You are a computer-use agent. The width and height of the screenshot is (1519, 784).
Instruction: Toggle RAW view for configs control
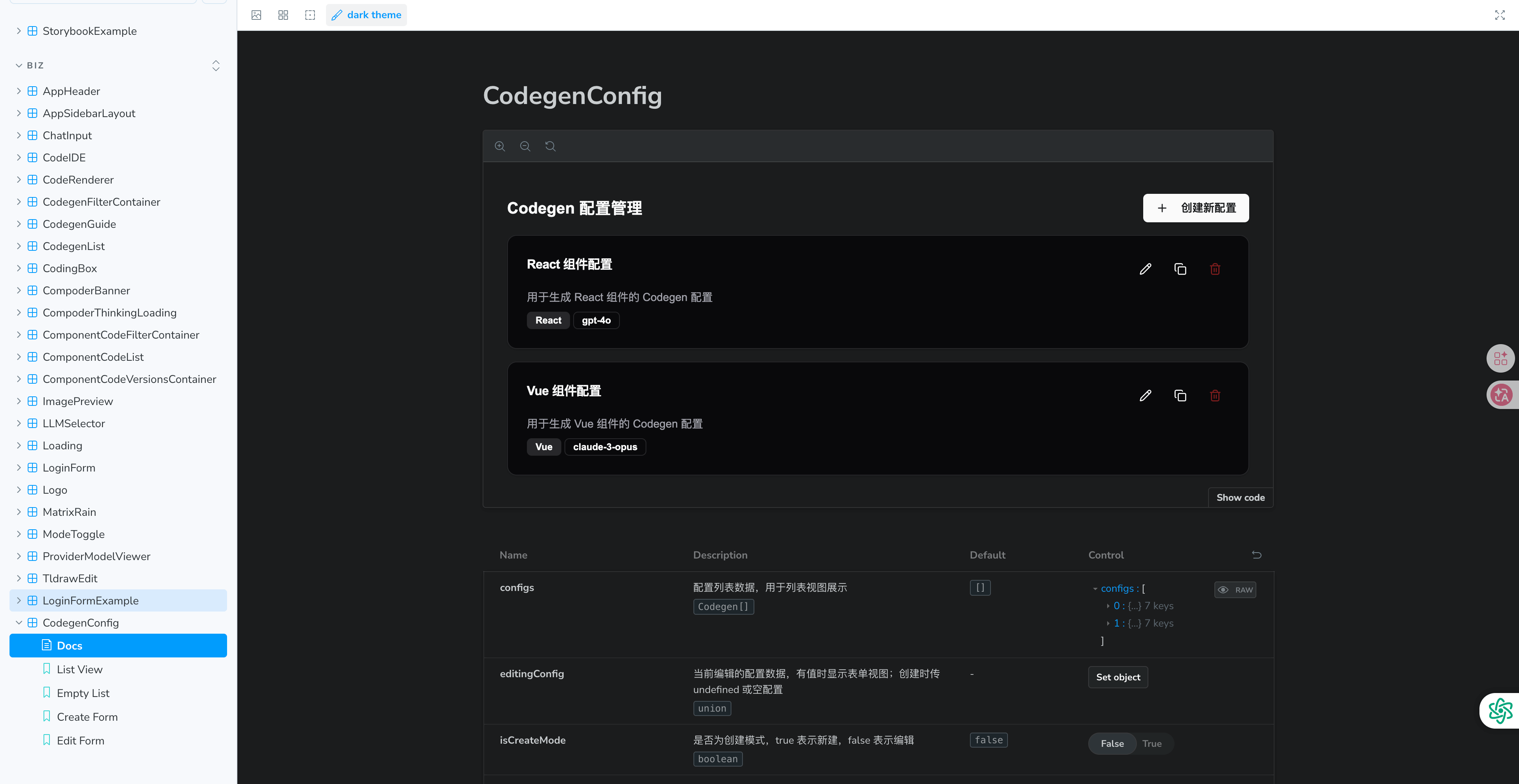click(1235, 589)
